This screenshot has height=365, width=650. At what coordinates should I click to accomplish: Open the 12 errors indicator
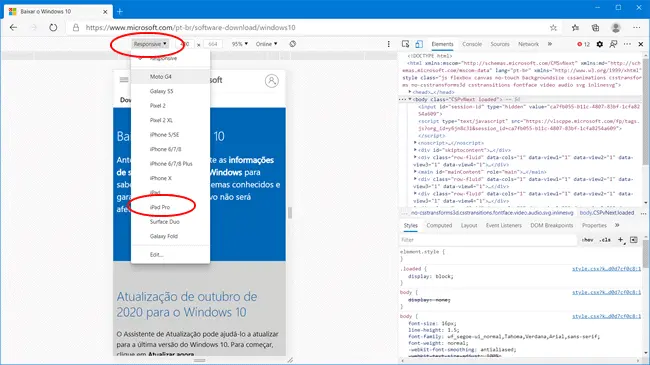coord(583,44)
